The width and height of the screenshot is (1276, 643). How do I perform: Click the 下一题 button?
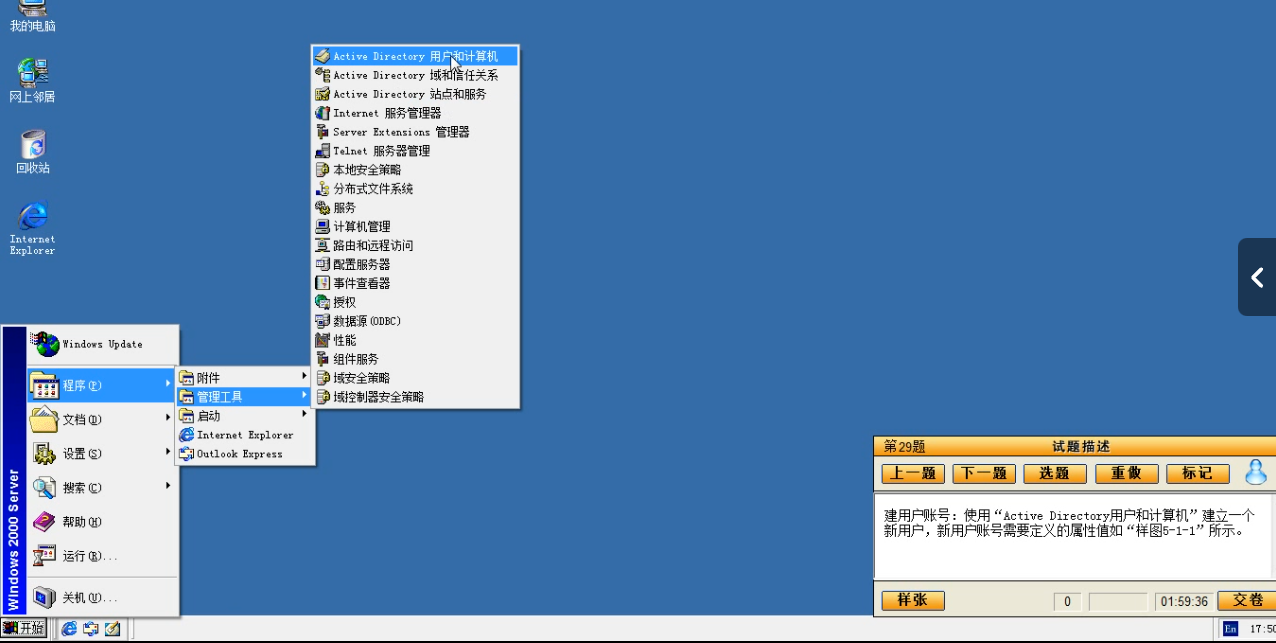[984, 474]
